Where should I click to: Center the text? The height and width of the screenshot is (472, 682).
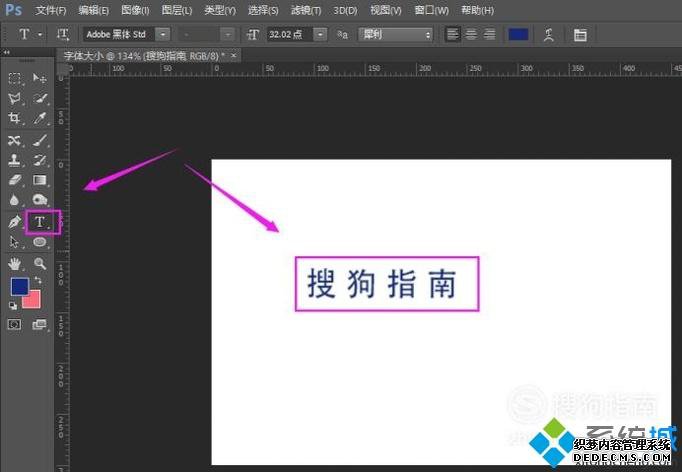click(x=471, y=34)
